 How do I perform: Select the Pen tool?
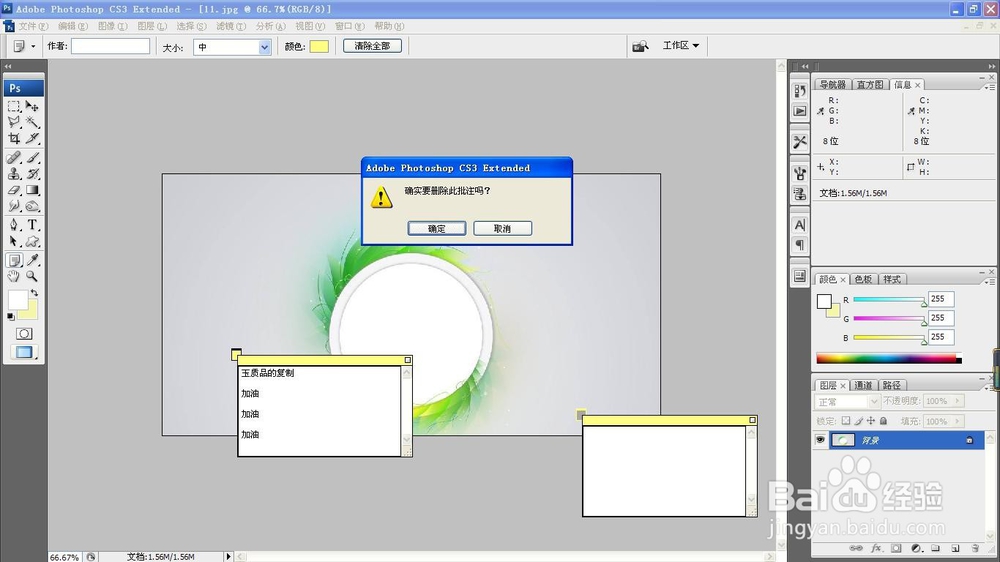click(14, 225)
